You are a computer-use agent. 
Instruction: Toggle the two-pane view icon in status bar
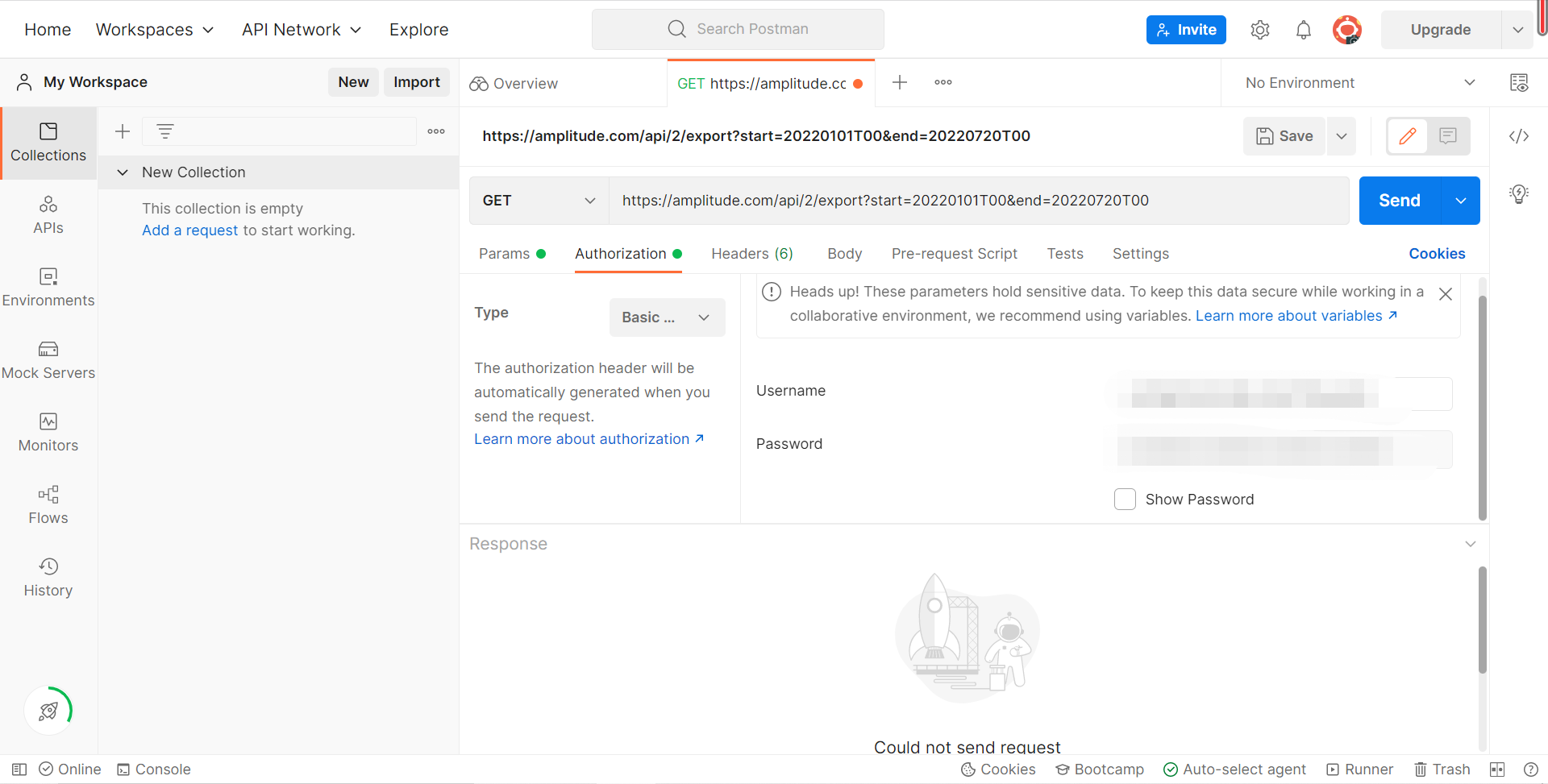point(1497,769)
